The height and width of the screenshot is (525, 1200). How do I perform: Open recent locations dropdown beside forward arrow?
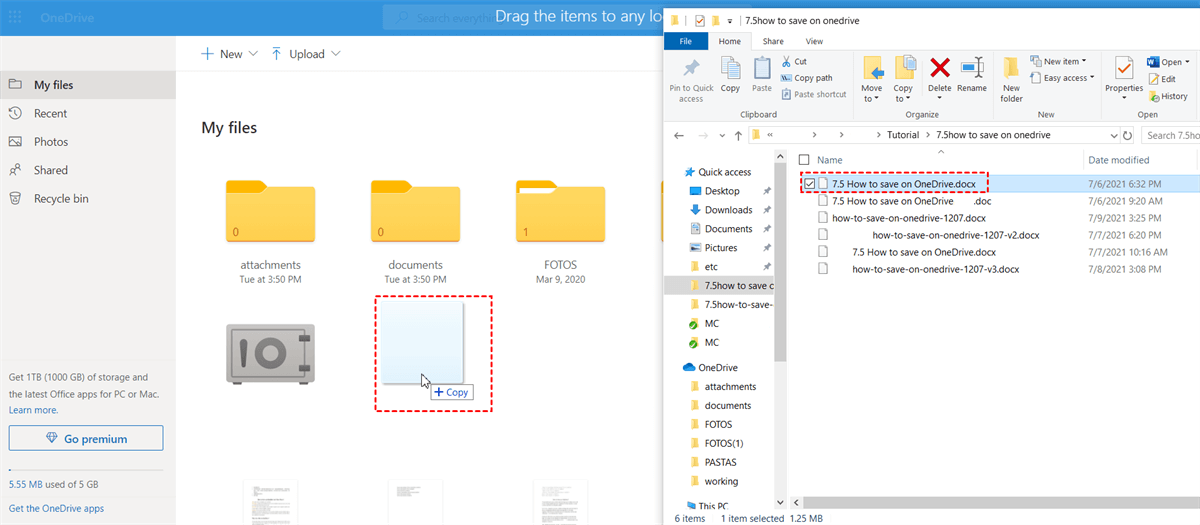point(720,136)
